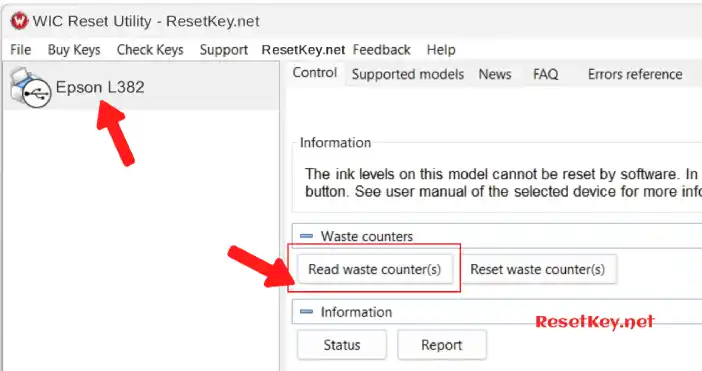Viewport: 702px width, 371px height.
Task: Open the Buy Keys menu
Action: click(74, 50)
